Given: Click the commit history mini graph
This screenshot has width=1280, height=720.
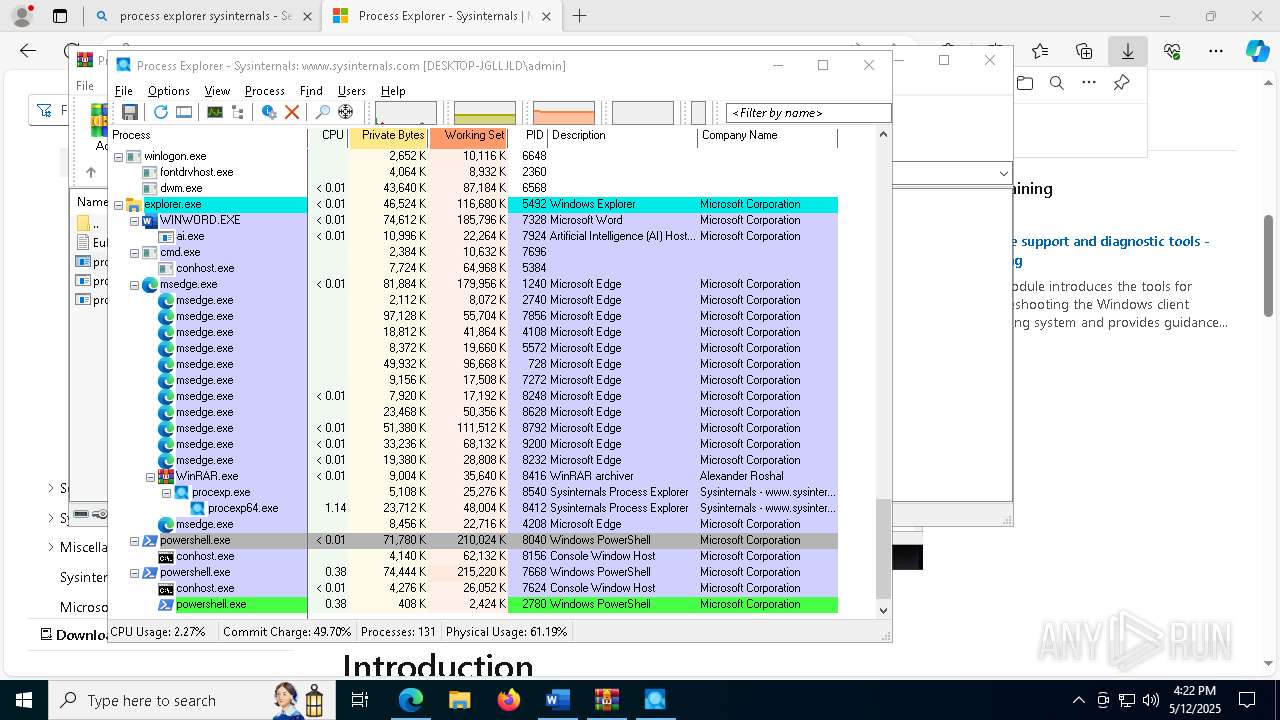Looking at the screenshot, I should (x=485, y=113).
